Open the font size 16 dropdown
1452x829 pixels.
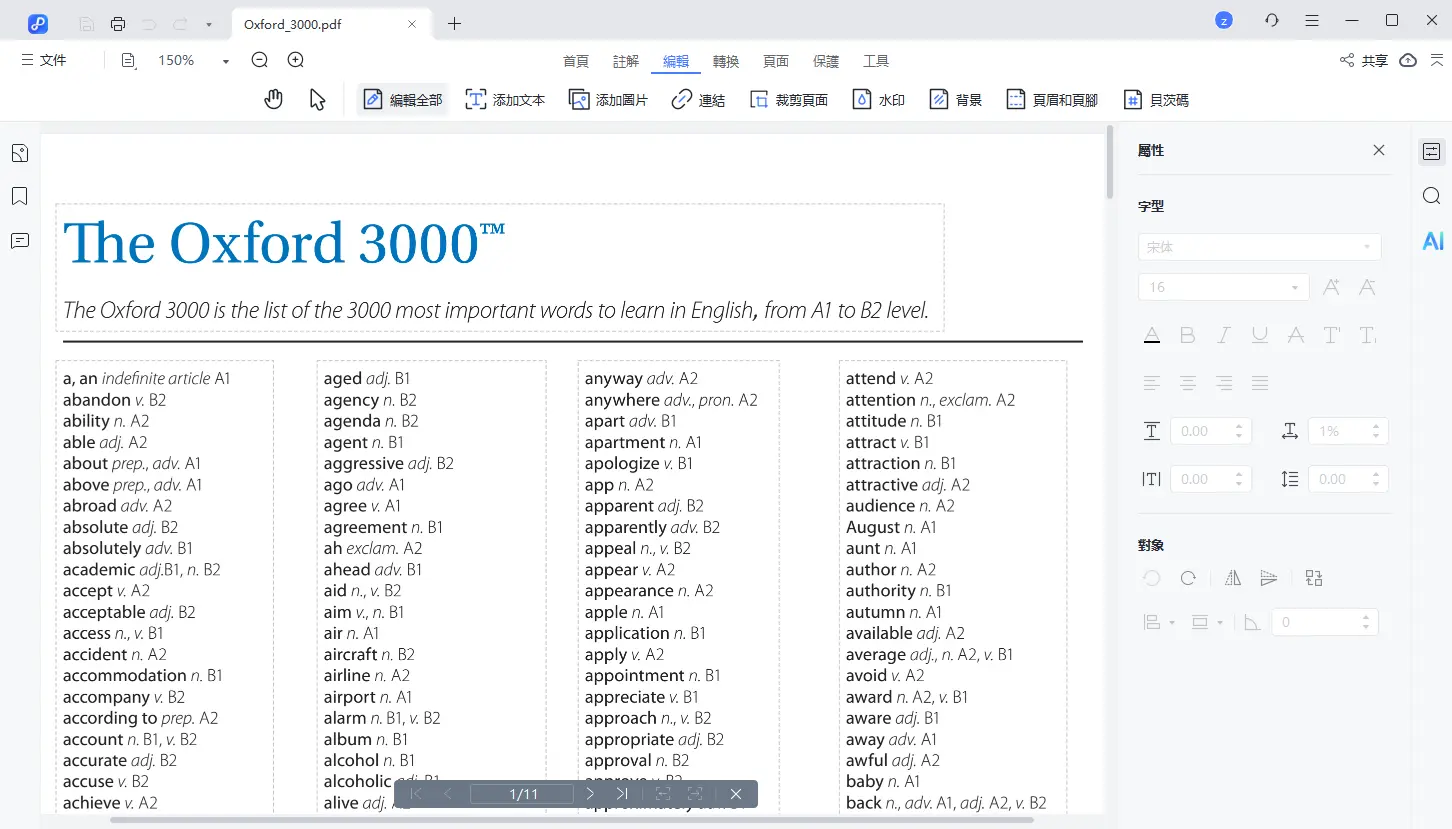(1223, 287)
